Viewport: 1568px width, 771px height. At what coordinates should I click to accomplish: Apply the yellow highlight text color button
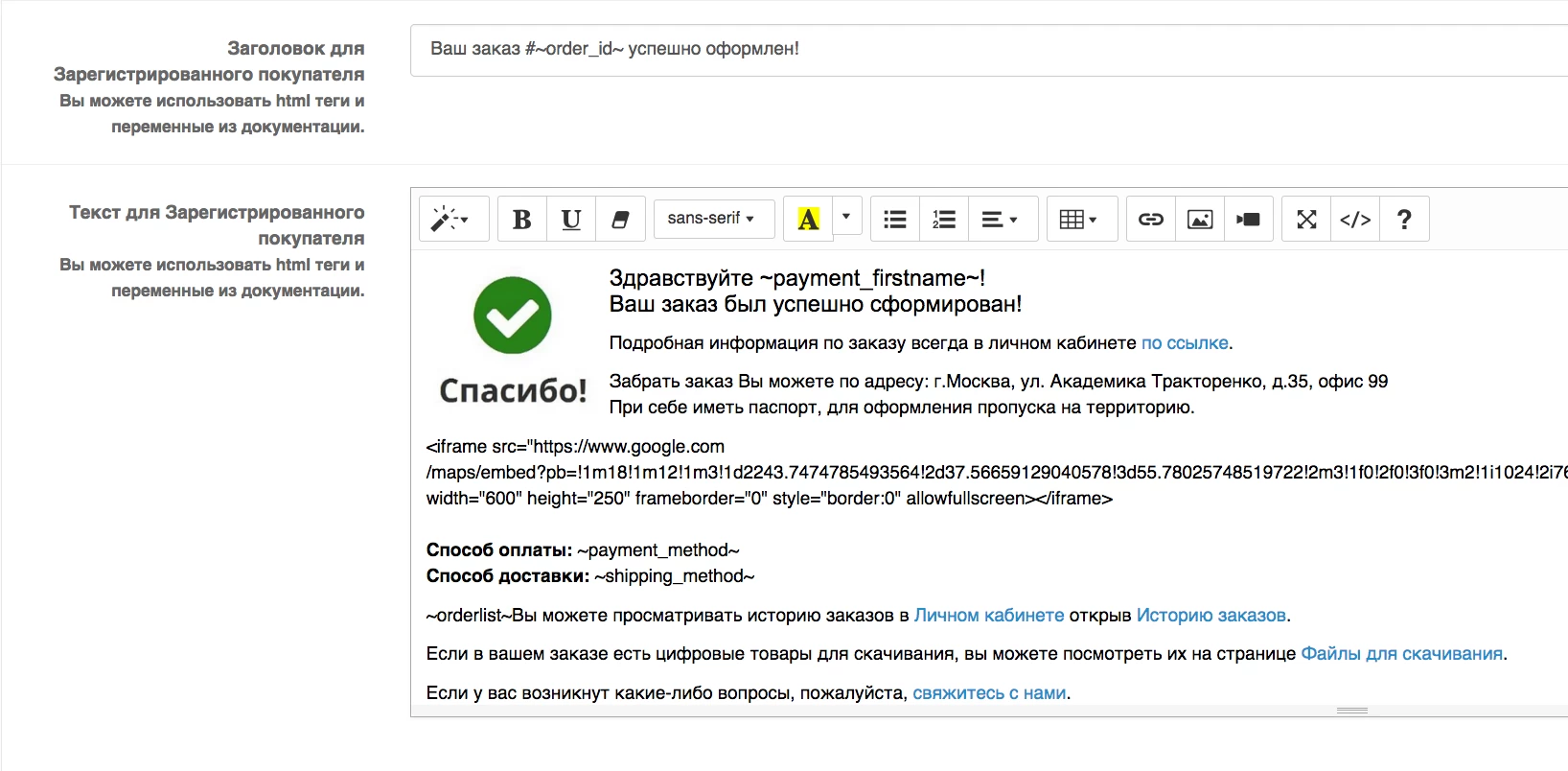pyautogui.click(x=808, y=220)
